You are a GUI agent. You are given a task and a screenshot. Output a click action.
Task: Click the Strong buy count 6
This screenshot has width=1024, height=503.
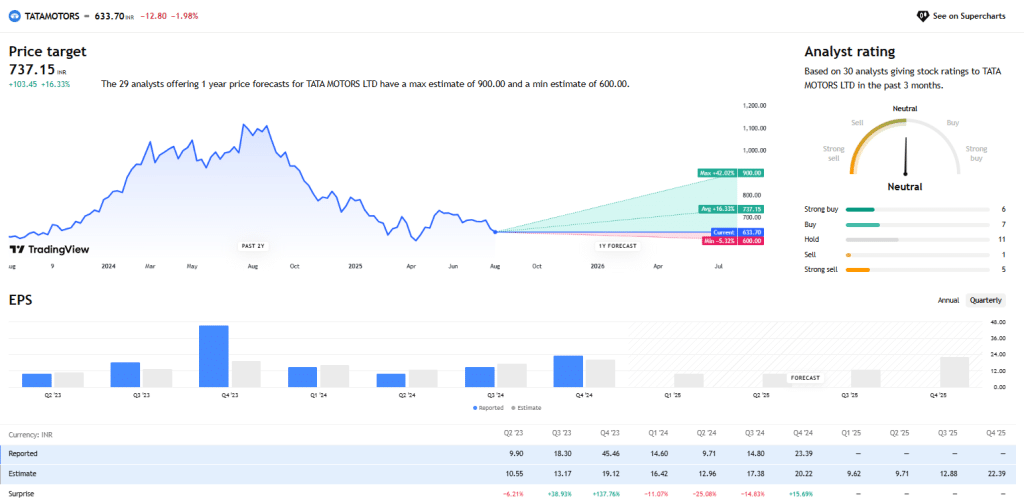(1003, 210)
